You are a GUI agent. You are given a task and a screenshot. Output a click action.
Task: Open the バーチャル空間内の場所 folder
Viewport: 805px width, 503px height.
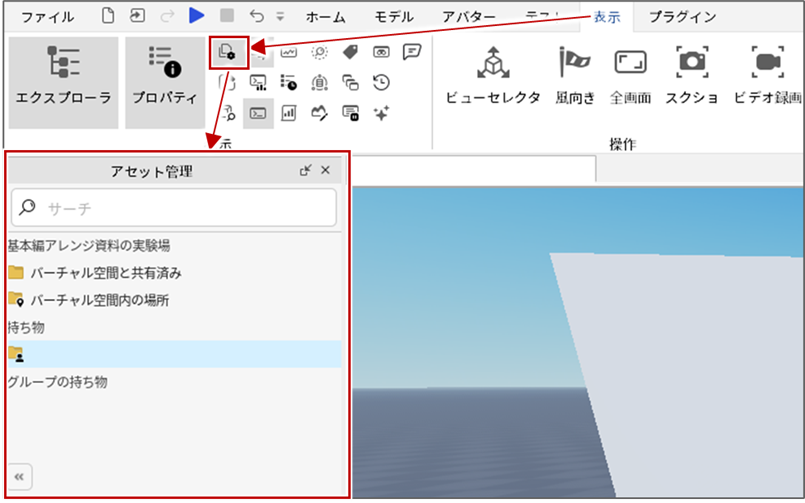pyautogui.click(x=89, y=300)
